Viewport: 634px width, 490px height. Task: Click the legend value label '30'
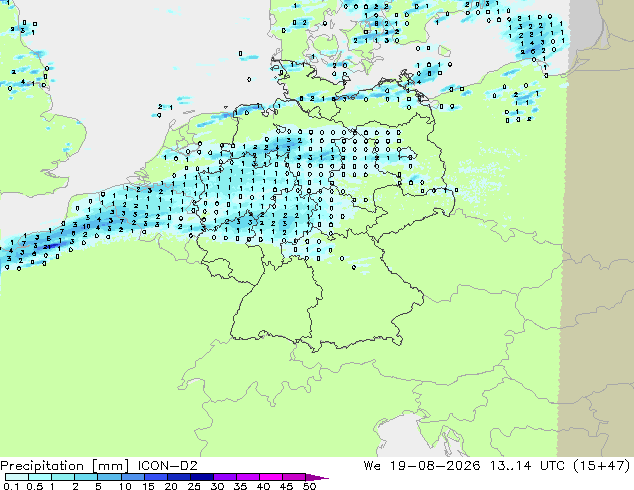(217, 486)
